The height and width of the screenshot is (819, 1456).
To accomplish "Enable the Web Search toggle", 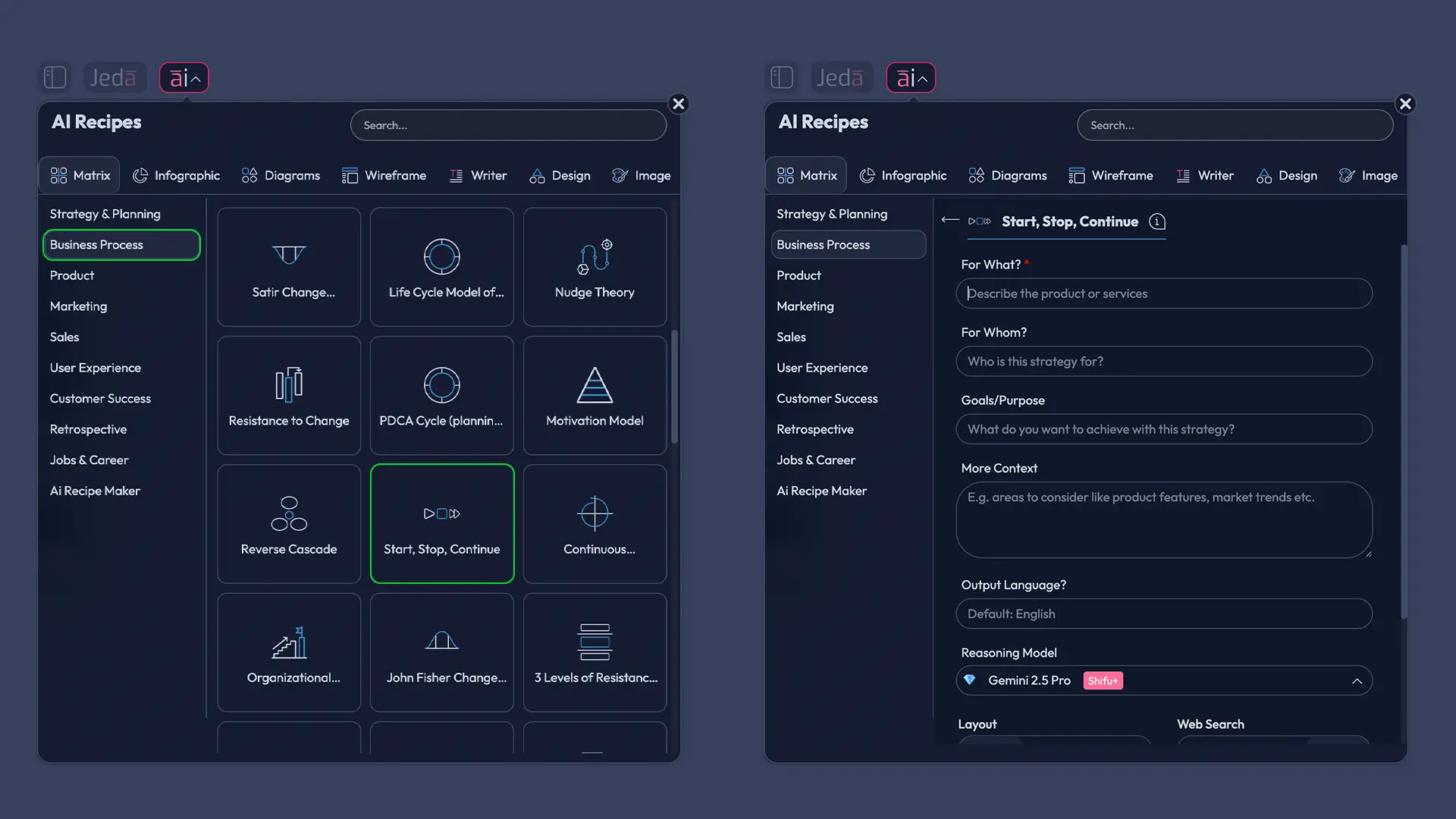I will point(1274,747).
